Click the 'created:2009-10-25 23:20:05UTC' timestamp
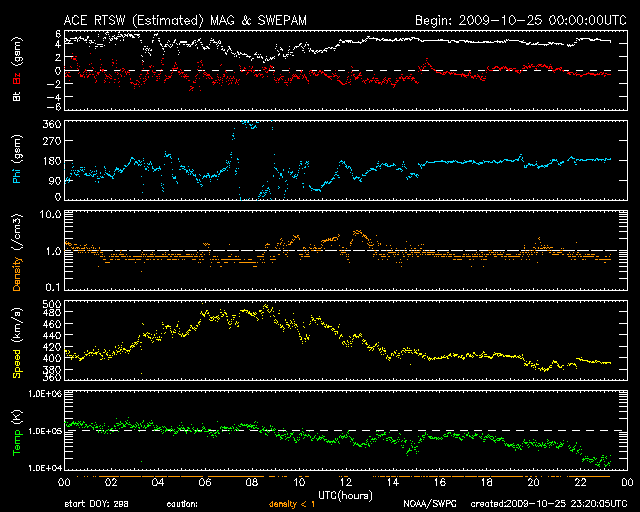The image size is (640, 512). [549, 504]
